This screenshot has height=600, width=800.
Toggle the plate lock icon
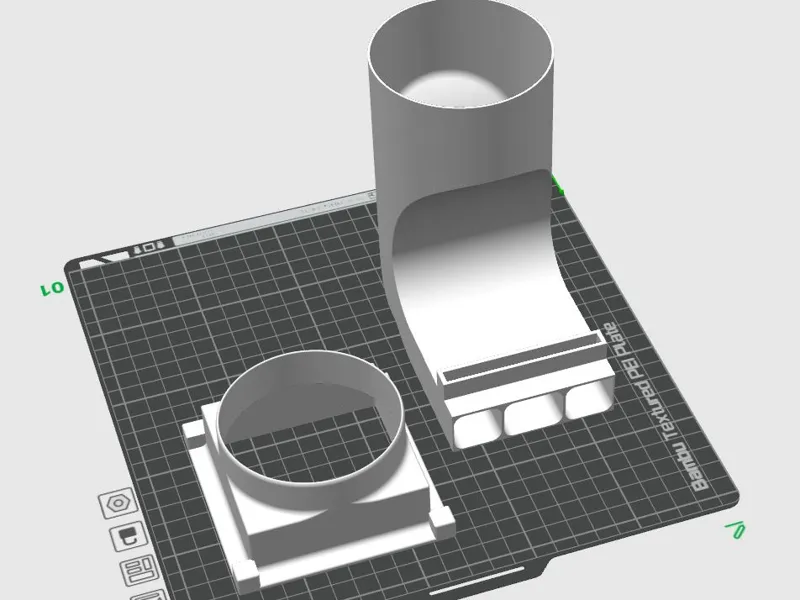click(x=128, y=536)
